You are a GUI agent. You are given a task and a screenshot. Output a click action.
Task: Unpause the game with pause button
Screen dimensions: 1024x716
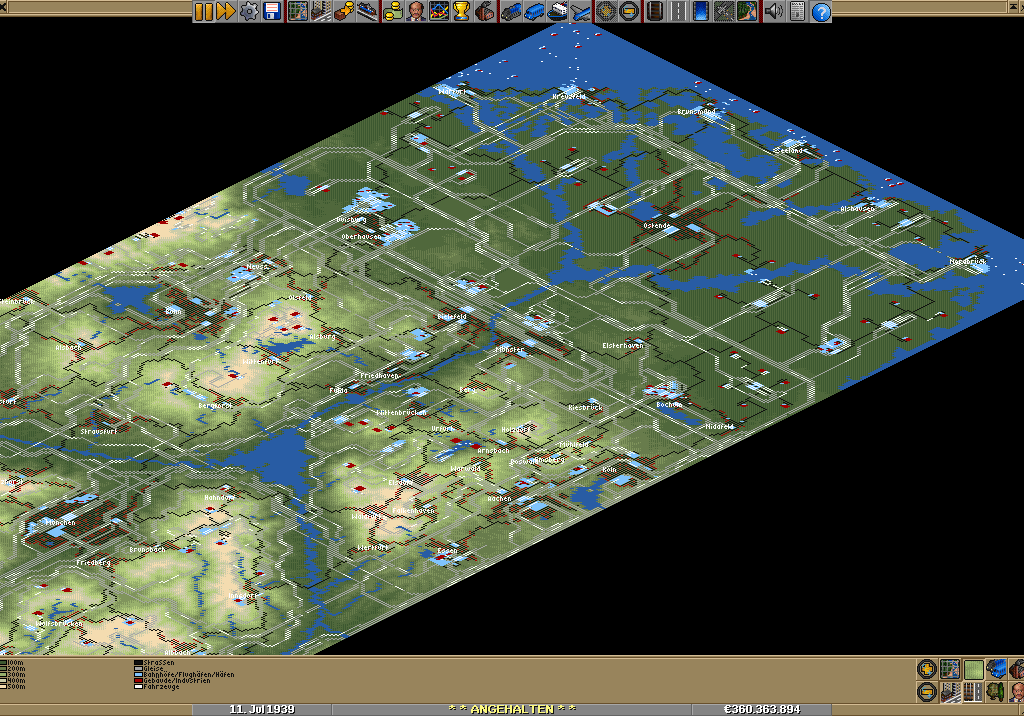point(203,12)
